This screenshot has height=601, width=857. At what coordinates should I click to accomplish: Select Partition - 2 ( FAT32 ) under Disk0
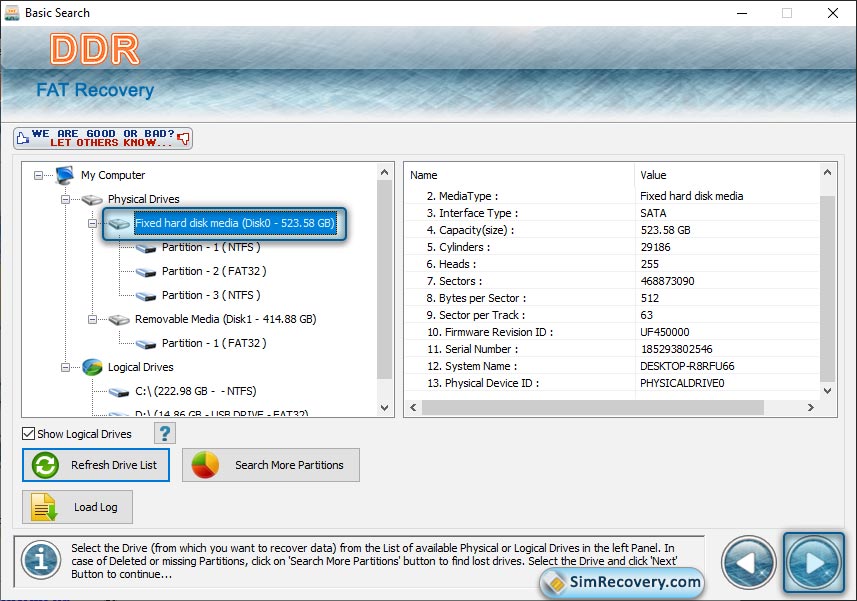[x=214, y=271]
